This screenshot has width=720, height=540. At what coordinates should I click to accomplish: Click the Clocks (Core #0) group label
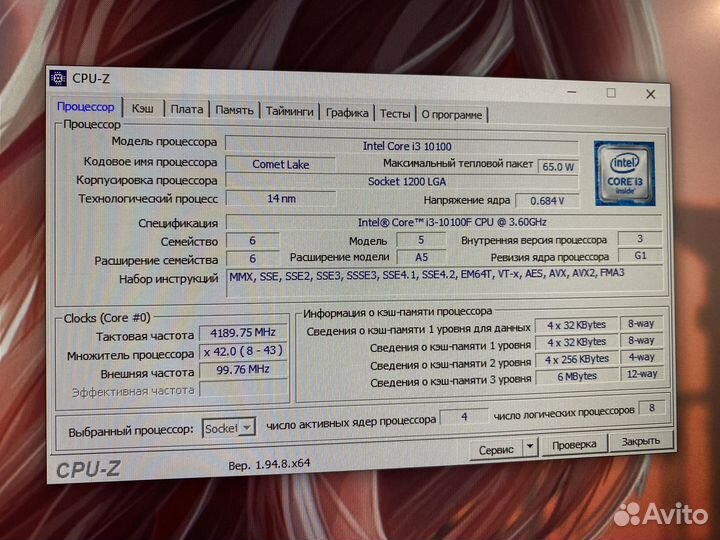[x=107, y=318]
